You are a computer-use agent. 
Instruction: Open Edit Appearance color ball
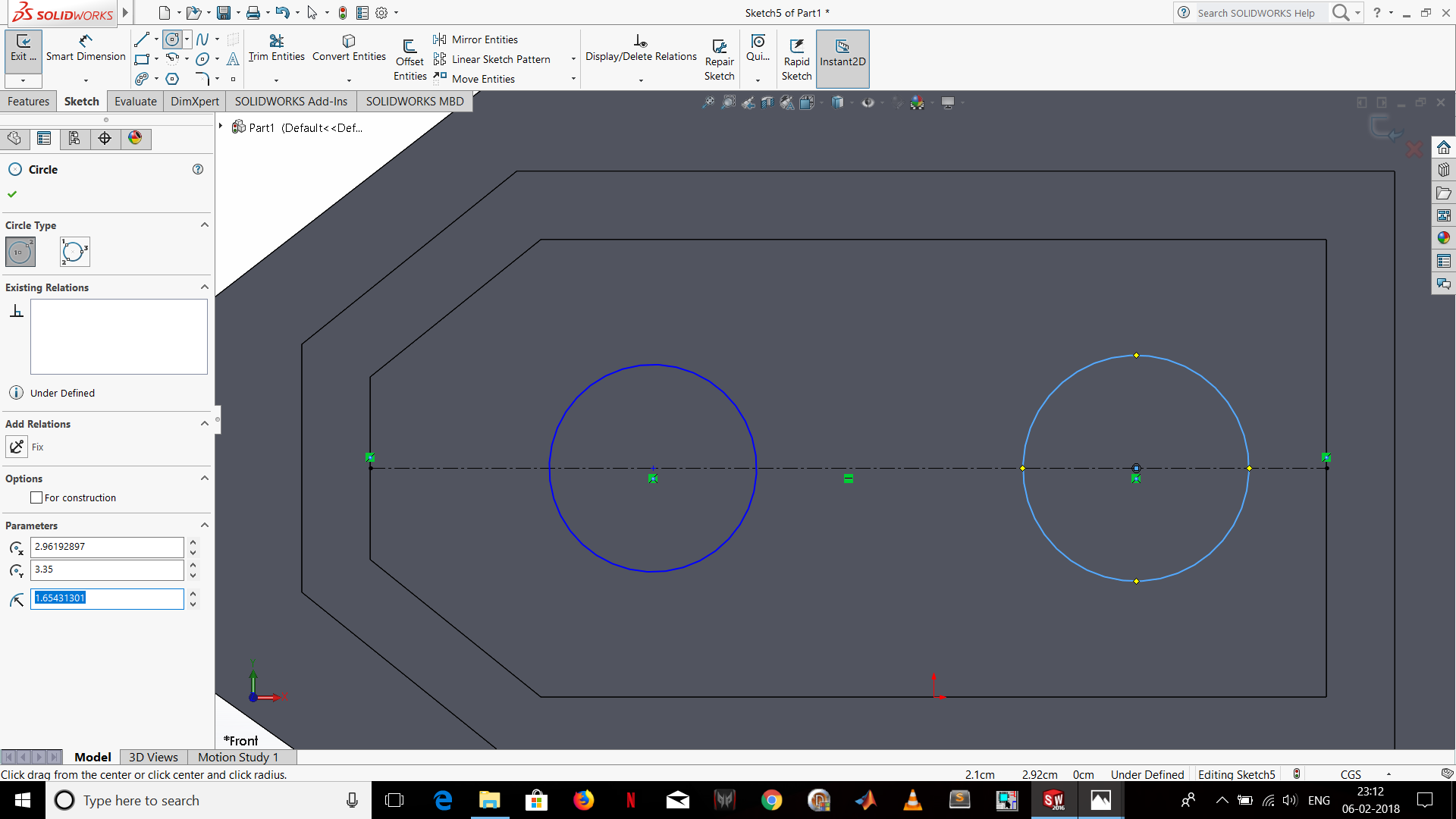[x=918, y=102]
